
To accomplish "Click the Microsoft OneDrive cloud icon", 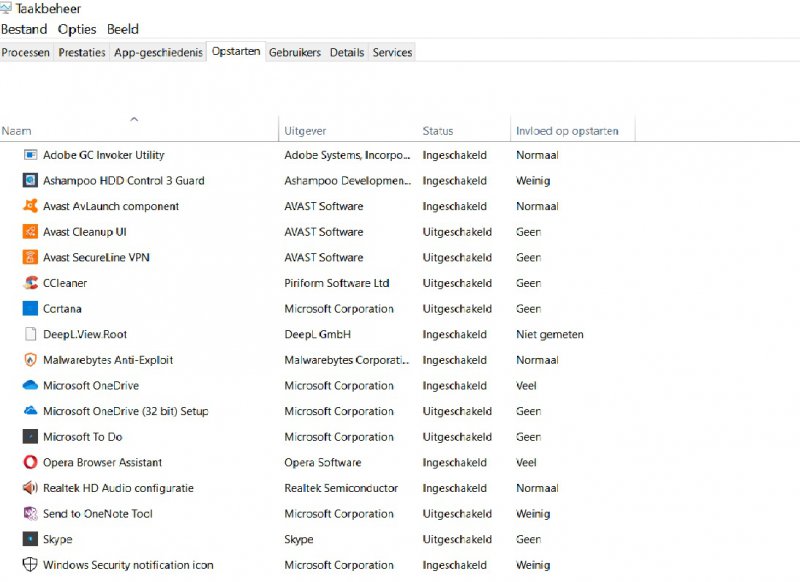I will [x=30, y=385].
